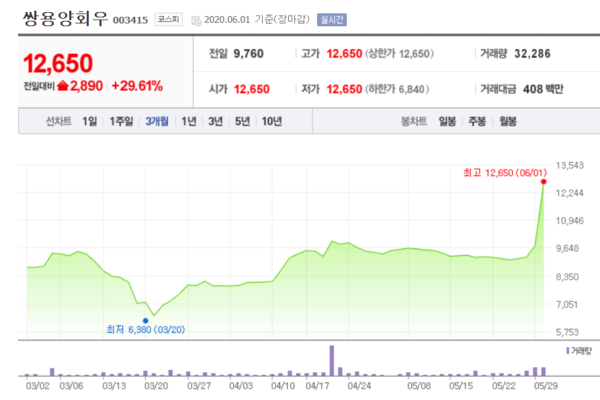This screenshot has height=400, width=600.
Task: Click the 05/29 date axis label
Action: click(x=546, y=385)
